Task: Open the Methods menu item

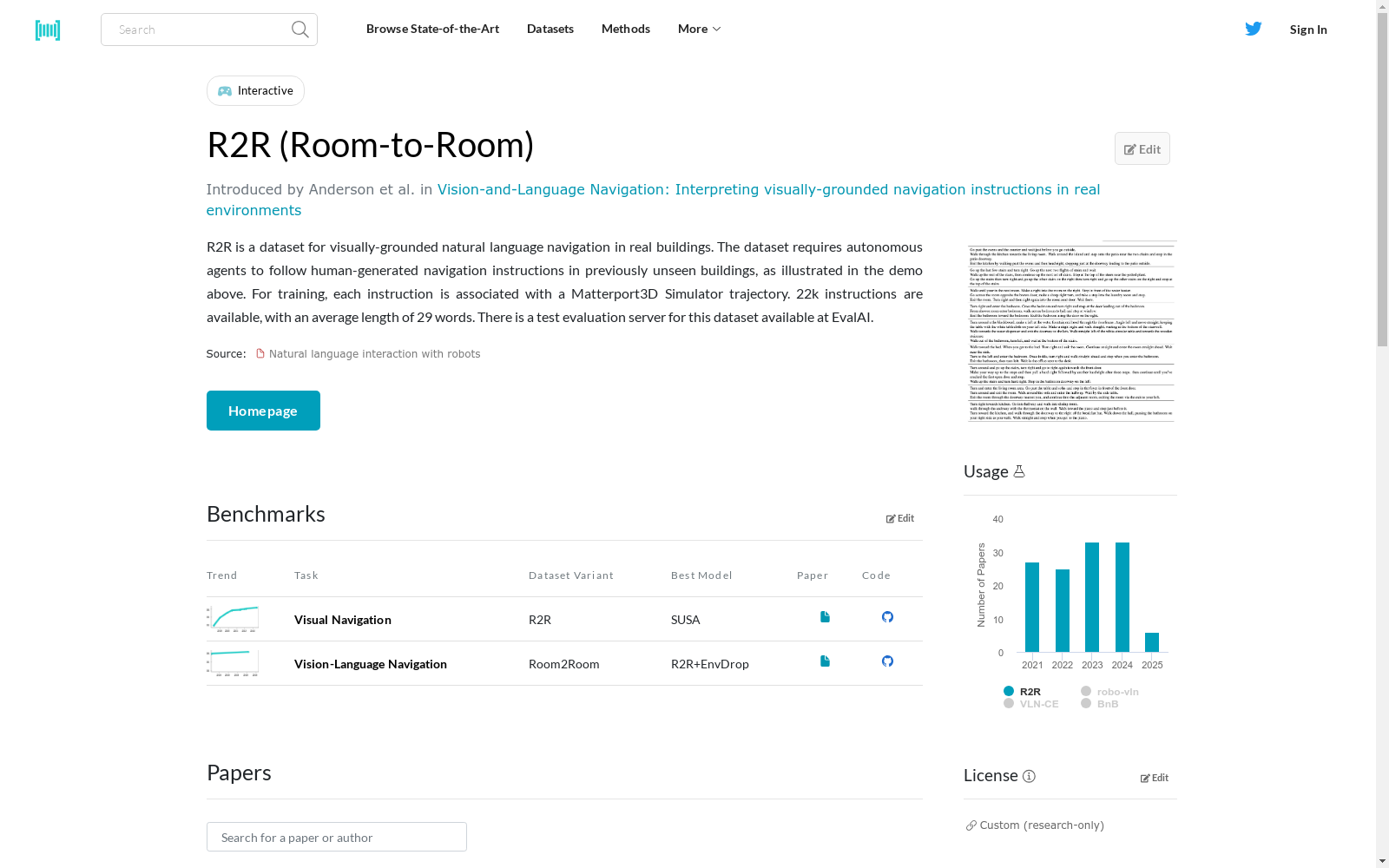Action: pos(626,29)
